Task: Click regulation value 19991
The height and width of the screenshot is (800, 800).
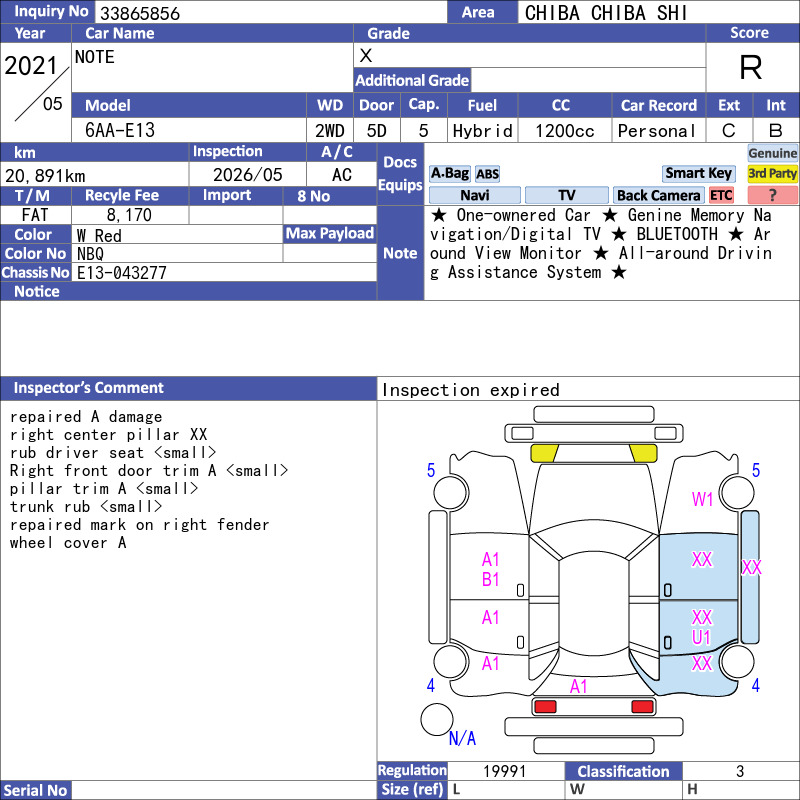Action: 505,771
